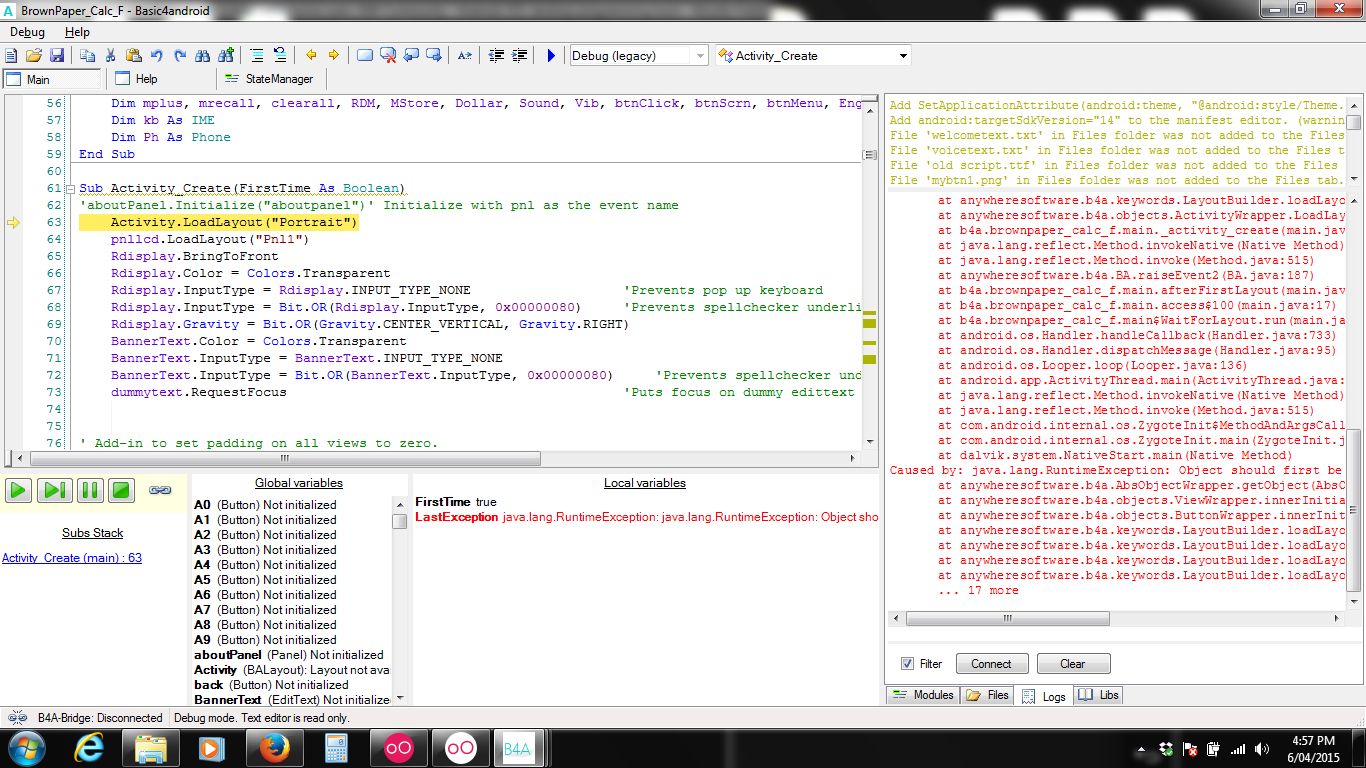Click the Undo arrow icon
Screen dimensions: 1366x768
[157, 56]
